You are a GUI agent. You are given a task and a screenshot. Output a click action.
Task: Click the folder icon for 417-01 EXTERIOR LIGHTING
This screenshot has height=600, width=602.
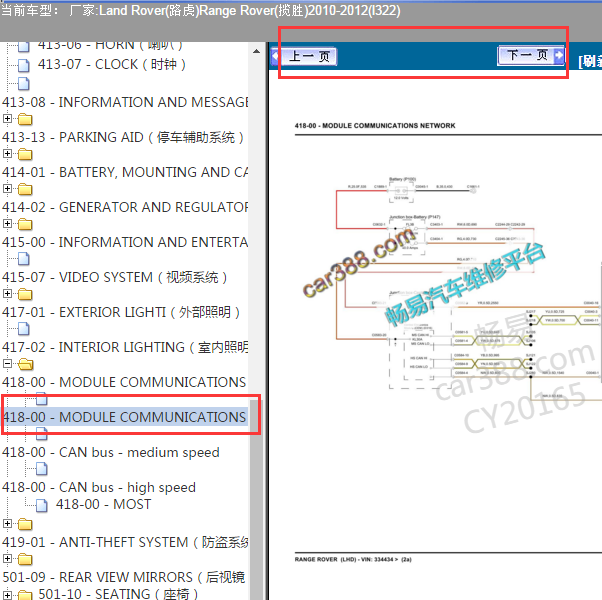tap(25, 294)
